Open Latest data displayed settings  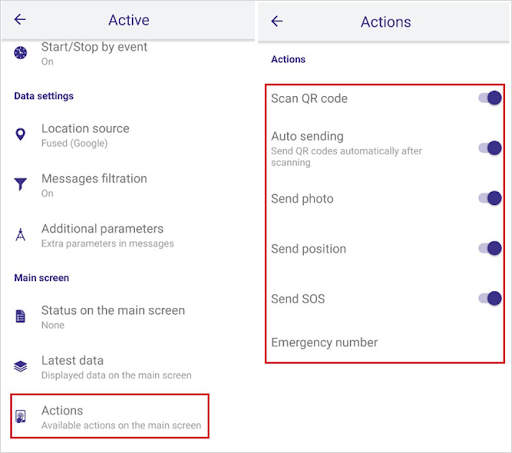click(128, 367)
